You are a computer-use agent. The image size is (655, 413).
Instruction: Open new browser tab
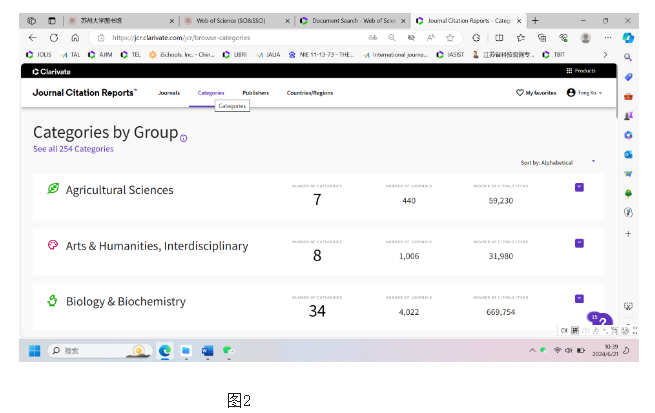[x=535, y=20]
